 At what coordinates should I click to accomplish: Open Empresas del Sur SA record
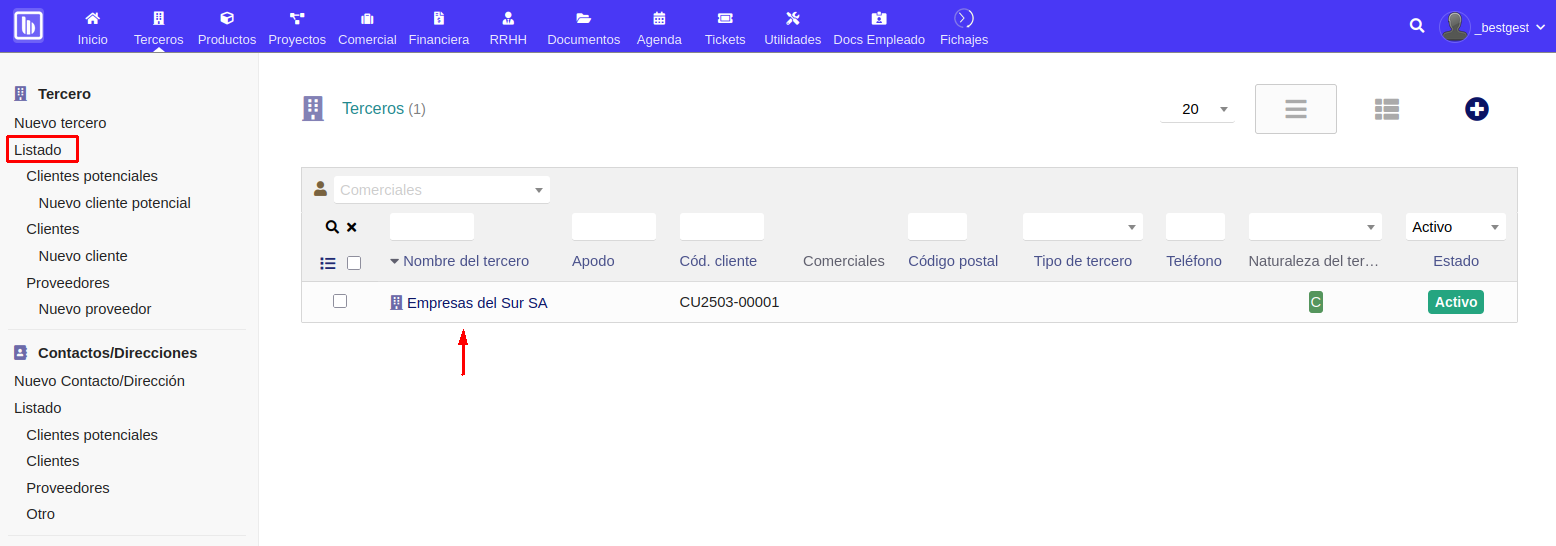(x=476, y=302)
